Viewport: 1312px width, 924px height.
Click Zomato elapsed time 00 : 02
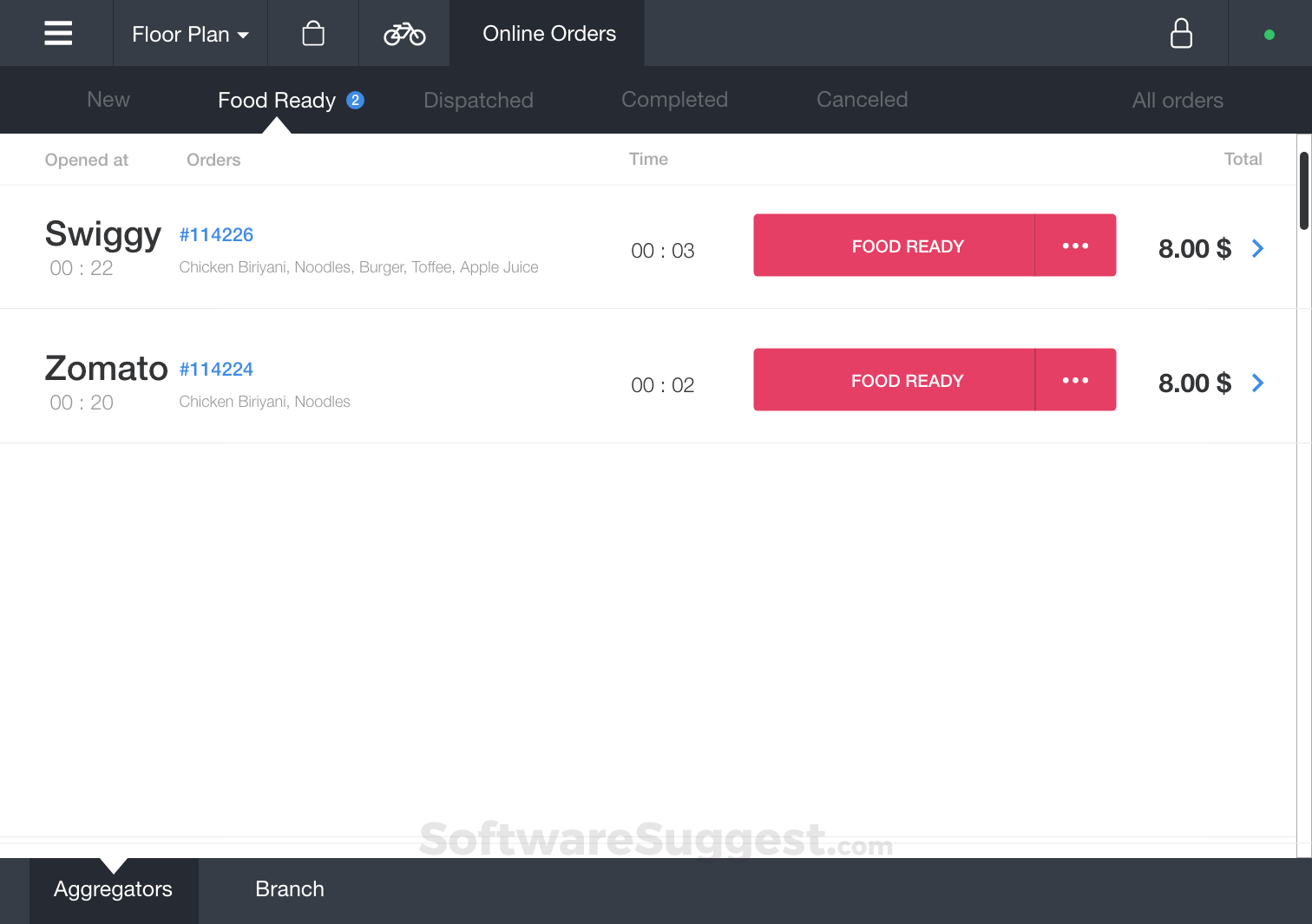[x=663, y=385]
